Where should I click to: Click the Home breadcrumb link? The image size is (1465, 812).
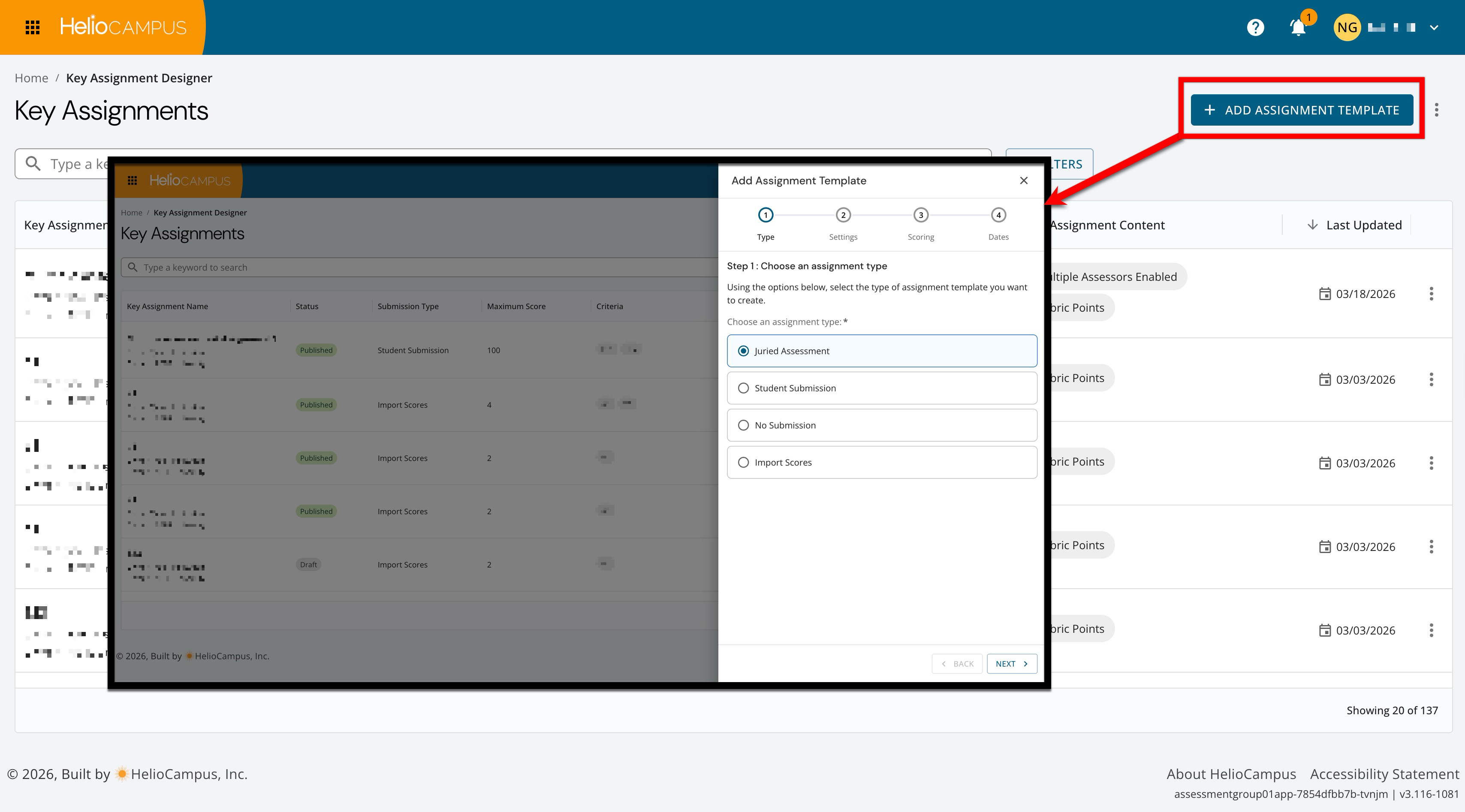point(31,78)
